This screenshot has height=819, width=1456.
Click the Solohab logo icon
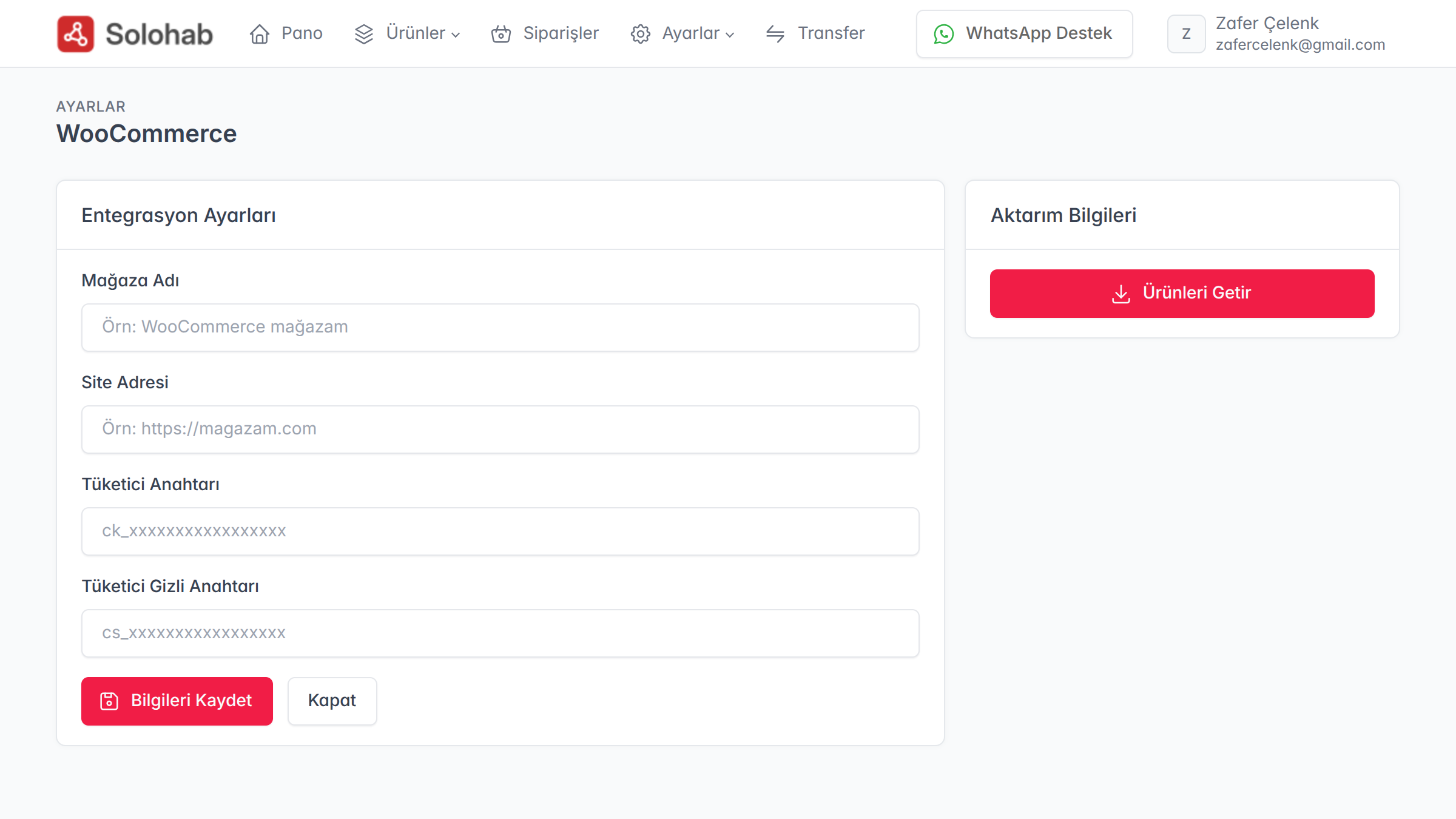point(75,34)
